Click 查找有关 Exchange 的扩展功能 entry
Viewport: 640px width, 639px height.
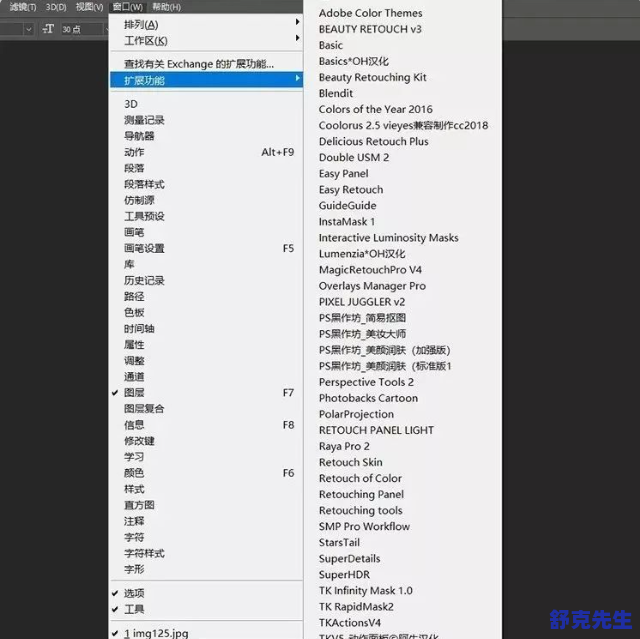tap(198, 64)
